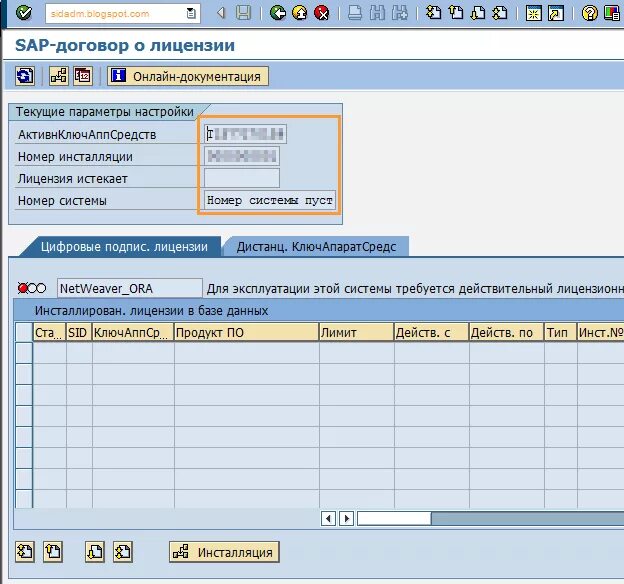Select the first table row selector
The height and width of the screenshot is (584, 624).
coord(24,353)
